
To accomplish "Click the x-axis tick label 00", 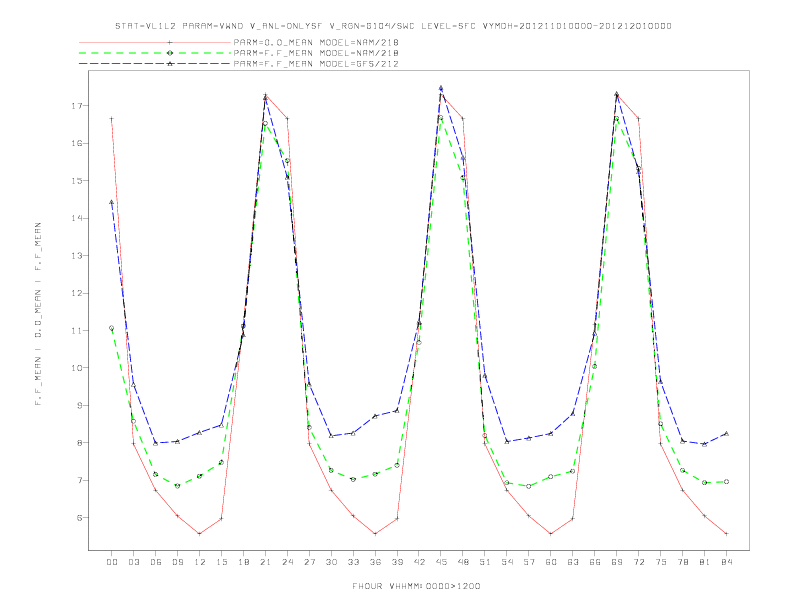I will click(x=112, y=562).
